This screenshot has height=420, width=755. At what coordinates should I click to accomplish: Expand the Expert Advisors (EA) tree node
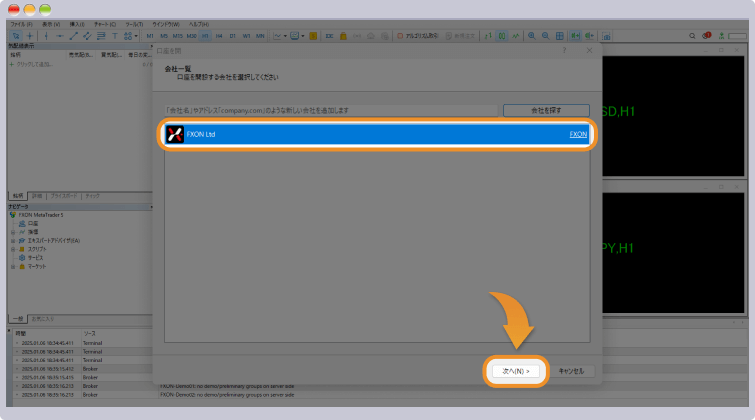(13, 240)
